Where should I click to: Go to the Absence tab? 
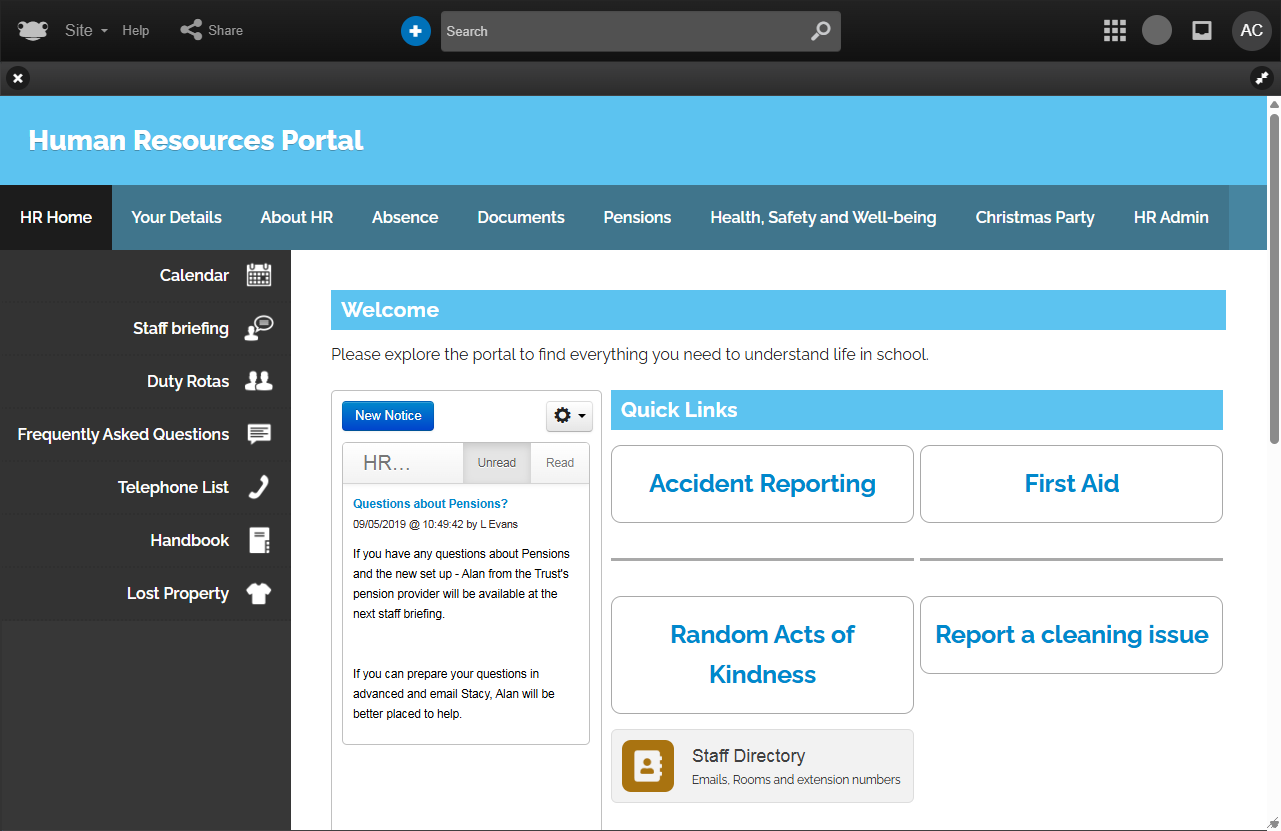click(405, 217)
